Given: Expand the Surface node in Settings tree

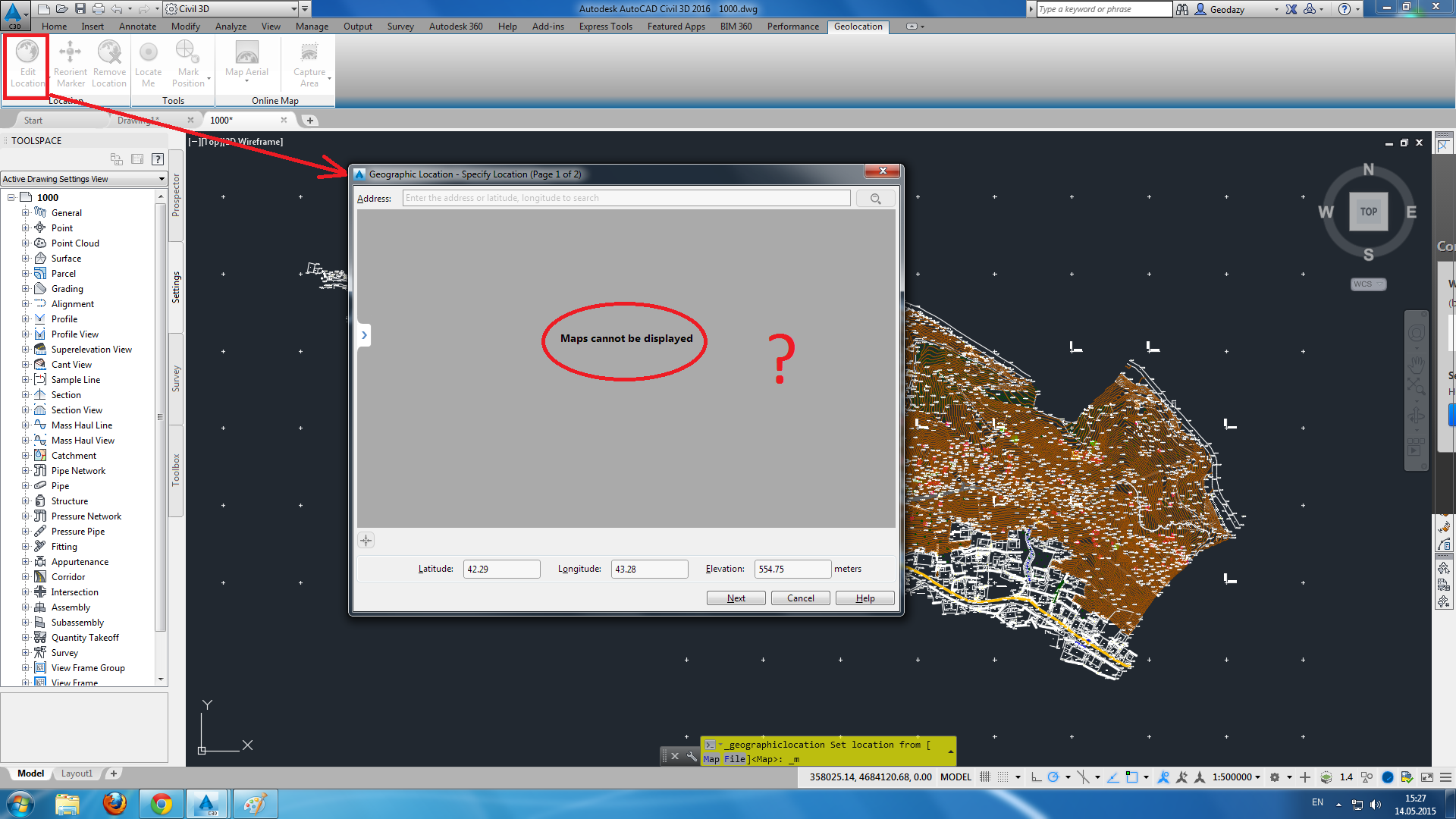Looking at the screenshot, I should point(25,259).
